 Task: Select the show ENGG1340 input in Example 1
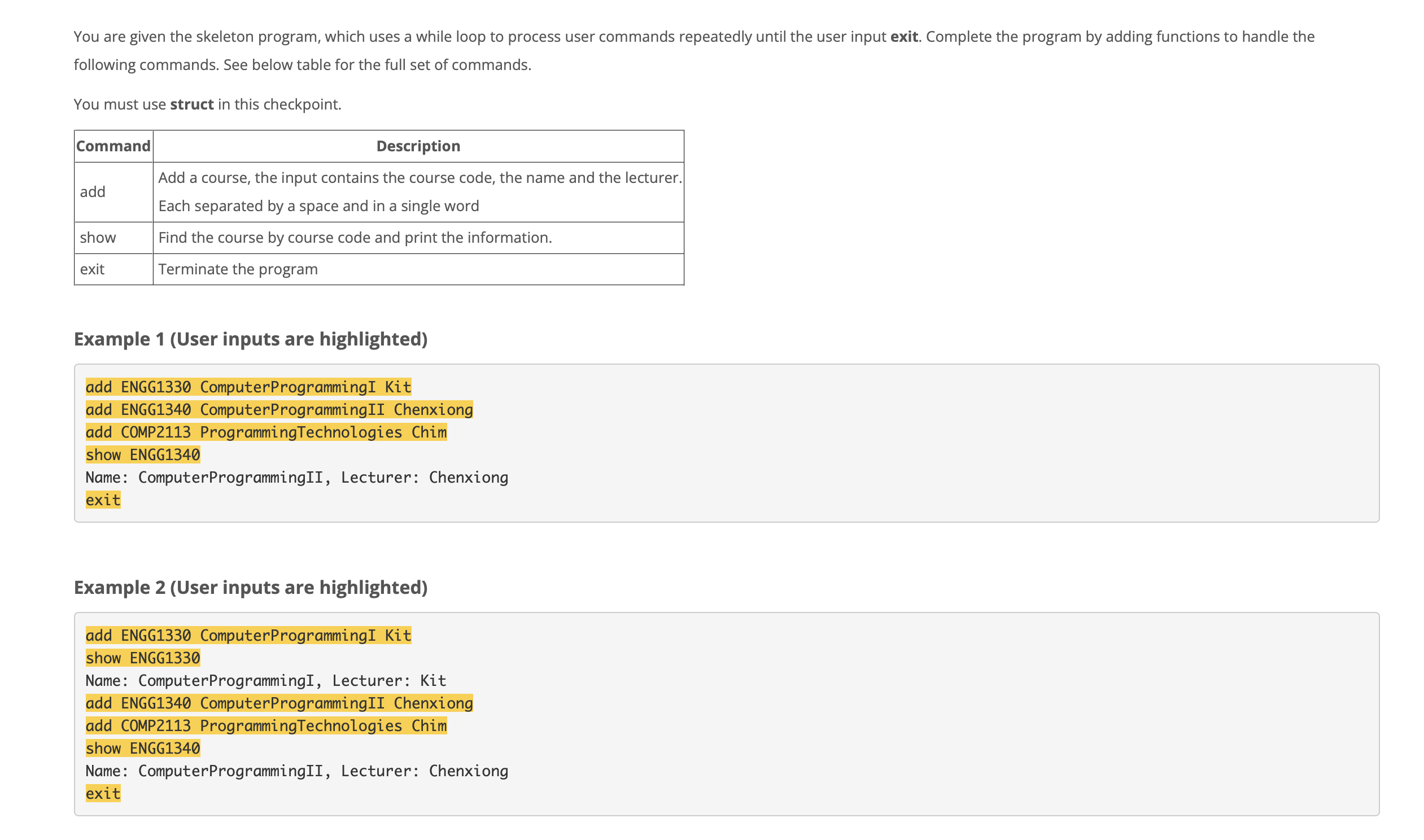coord(143,454)
